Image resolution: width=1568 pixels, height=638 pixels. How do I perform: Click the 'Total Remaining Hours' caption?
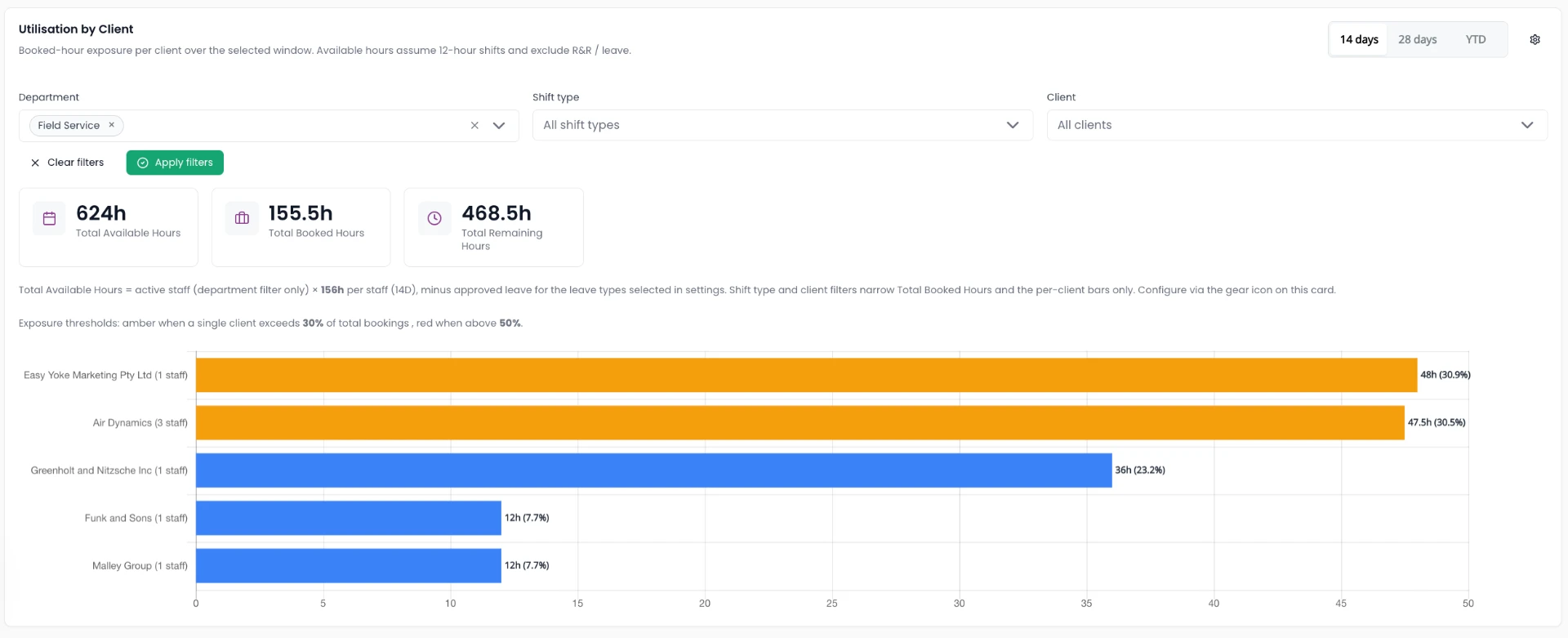pyautogui.click(x=501, y=239)
